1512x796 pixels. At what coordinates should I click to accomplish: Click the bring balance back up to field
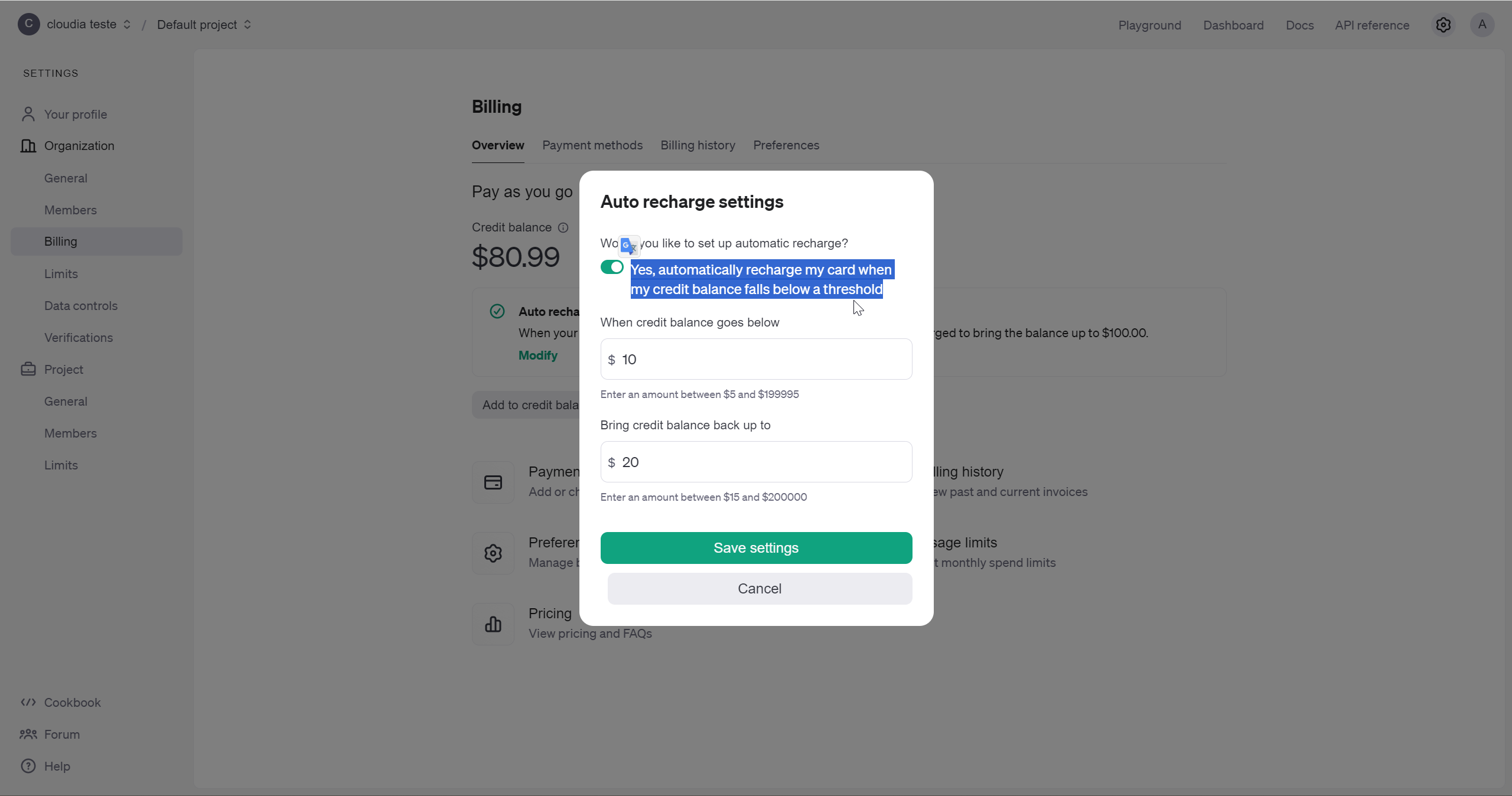tap(756, 462)
